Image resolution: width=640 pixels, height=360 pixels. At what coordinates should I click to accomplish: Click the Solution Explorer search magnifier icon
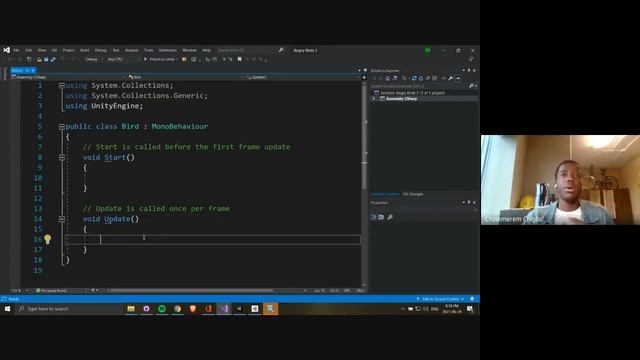pyautogui.click(x=471, y=86)
